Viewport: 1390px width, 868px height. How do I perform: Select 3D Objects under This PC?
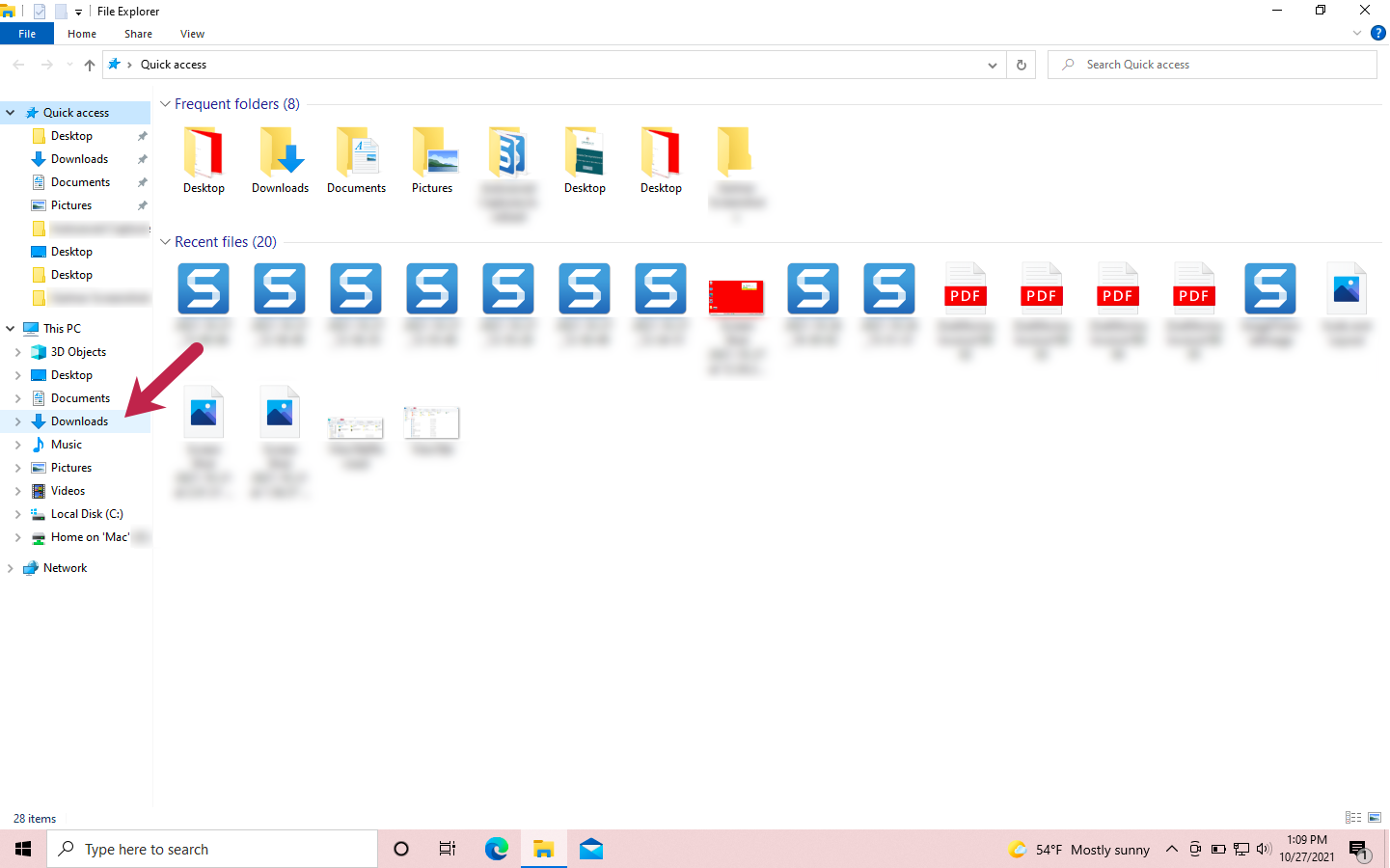coord(78,352)
